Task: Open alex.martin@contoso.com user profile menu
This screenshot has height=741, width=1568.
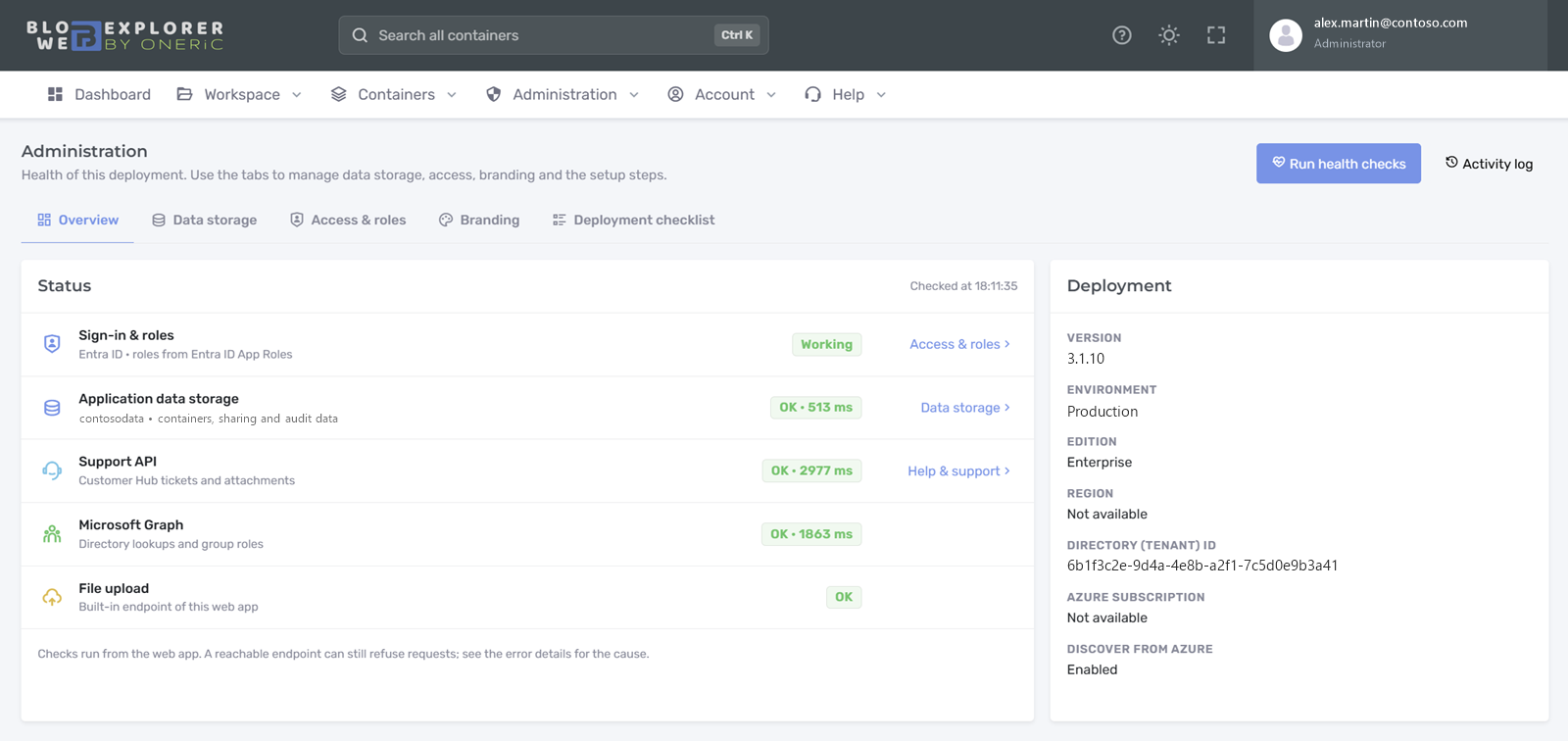Action: pos(1400,35)
